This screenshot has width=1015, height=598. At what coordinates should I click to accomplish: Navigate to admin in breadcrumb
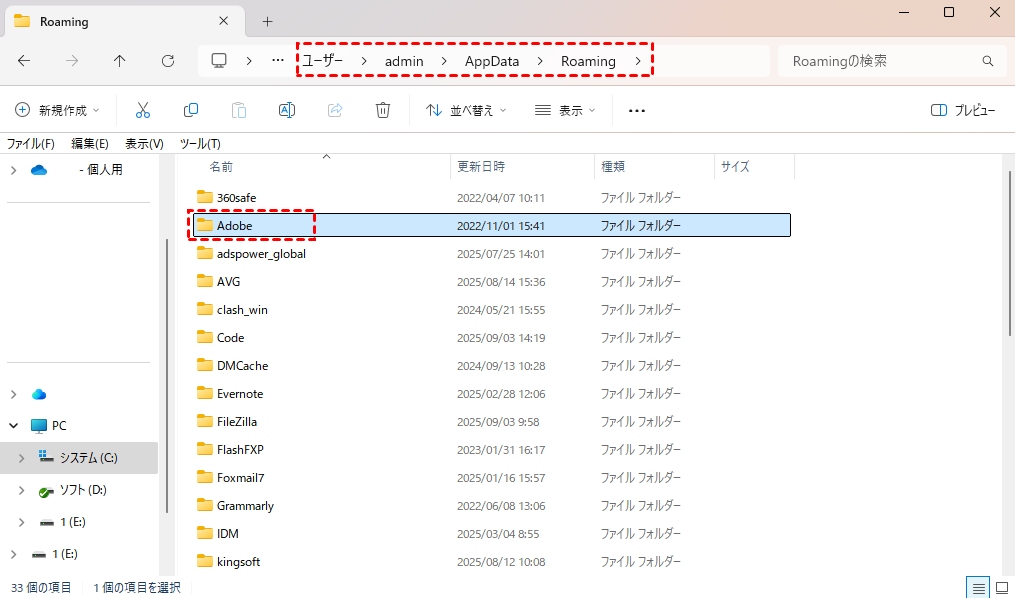pyautogui.click(x=404, y=61)
